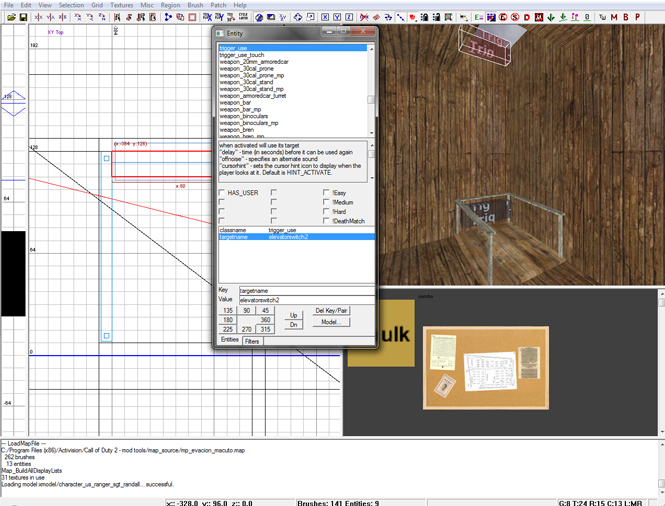Viewport: 665px width, 506px height.
Task: Enable the HAS_USER spawnflag checkbox
Action: tap(221, 193)
